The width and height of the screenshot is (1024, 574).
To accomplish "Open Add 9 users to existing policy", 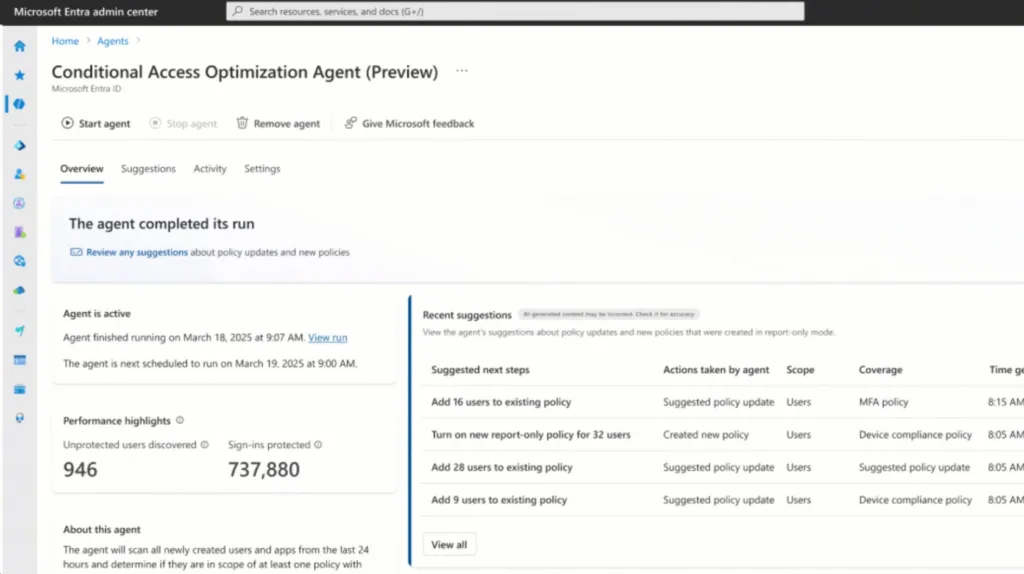I will tap(499, 500).
